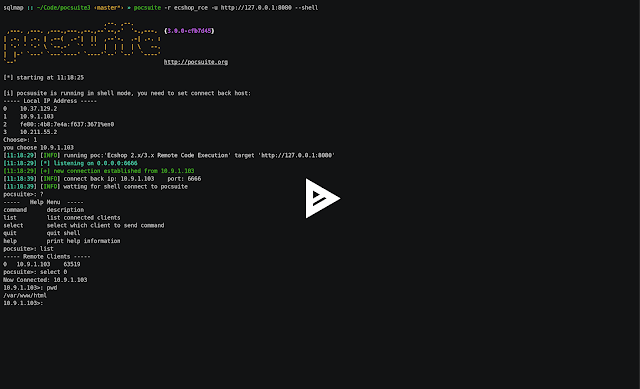Open the http://pocsuite.org link
Viewport: 640px width, 389px height.
[196, 62]
